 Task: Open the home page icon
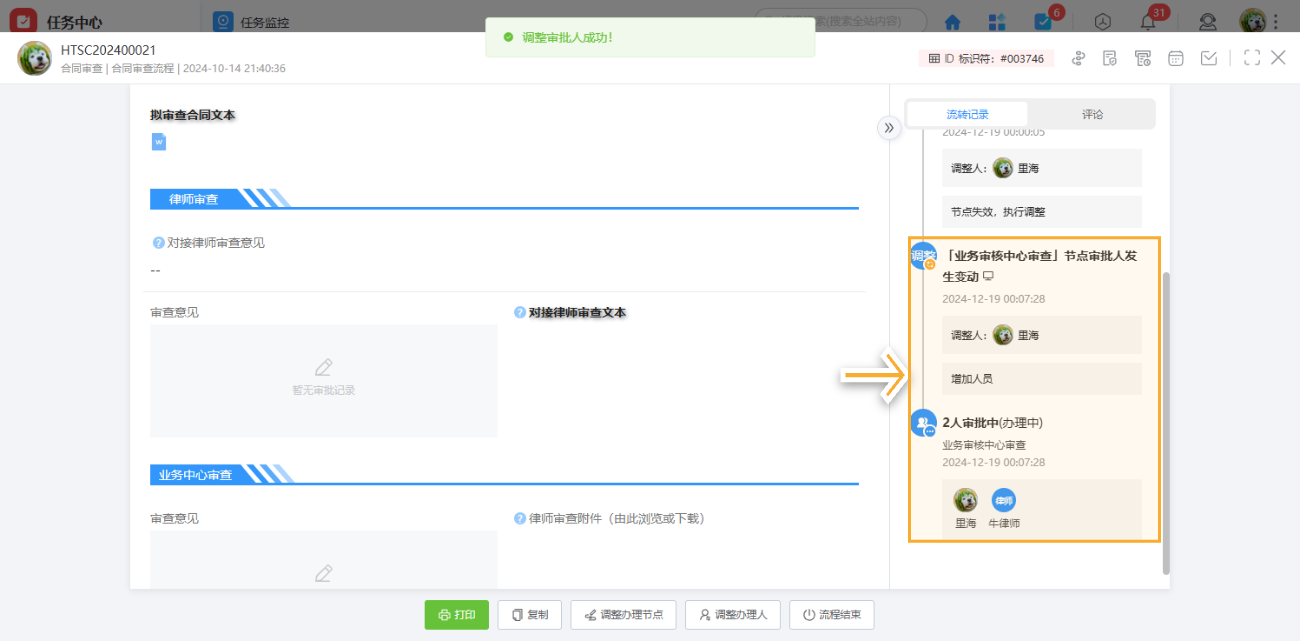pyautogui.click(x=951, y=21)
